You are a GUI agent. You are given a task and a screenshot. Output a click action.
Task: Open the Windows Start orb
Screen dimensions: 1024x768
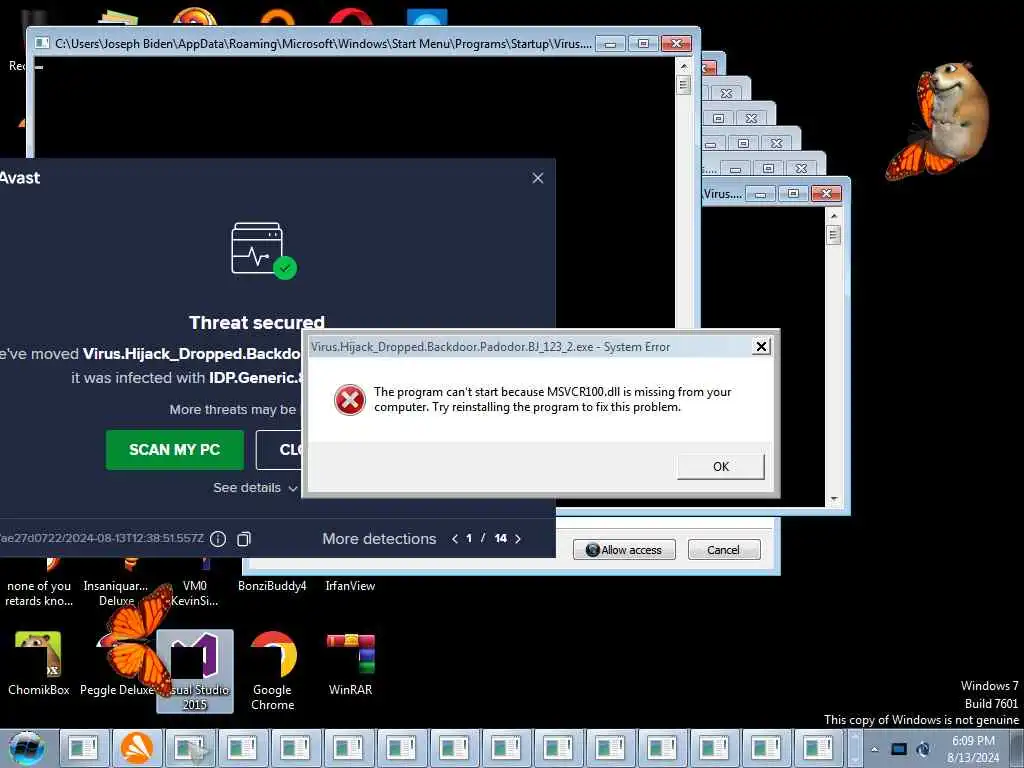coord(27,748)
